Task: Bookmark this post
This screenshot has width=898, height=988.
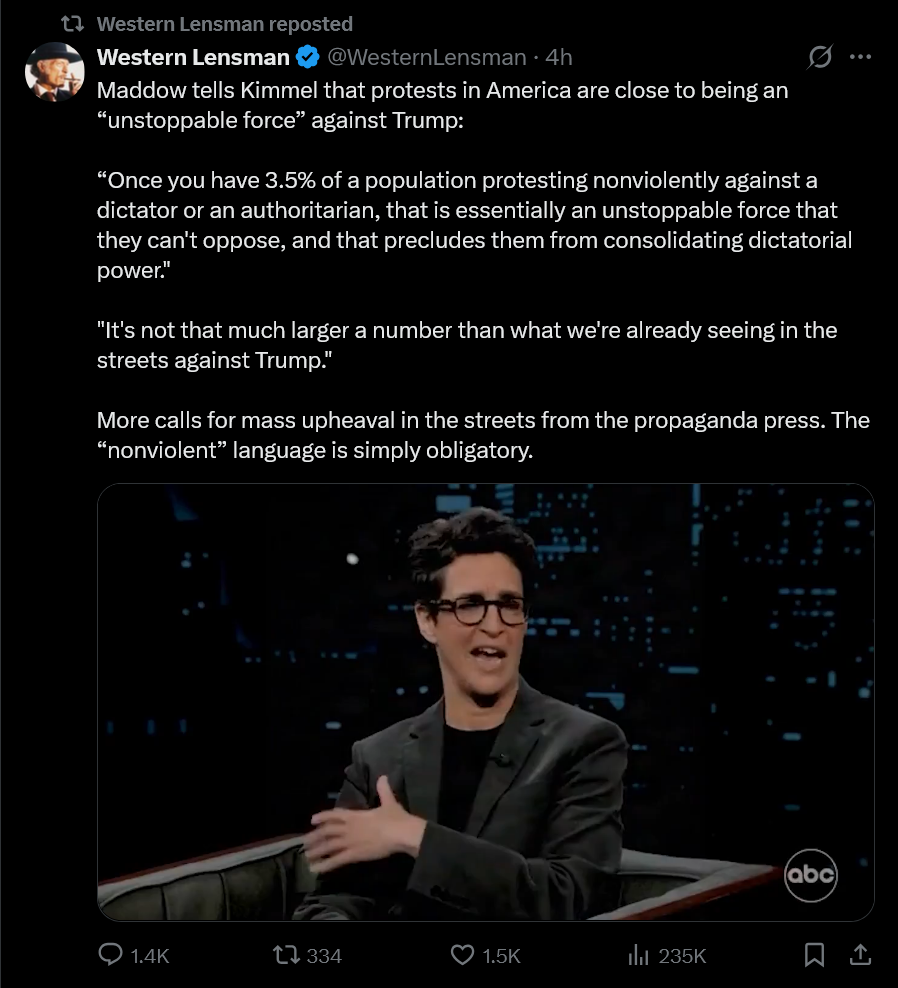Action: (814, 955)
